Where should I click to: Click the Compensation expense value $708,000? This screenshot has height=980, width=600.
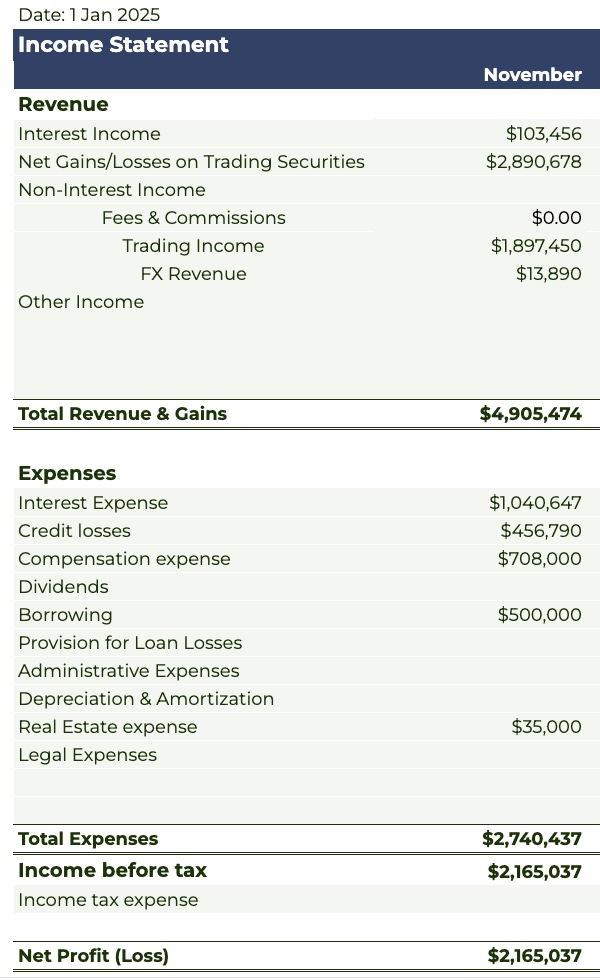539,559
